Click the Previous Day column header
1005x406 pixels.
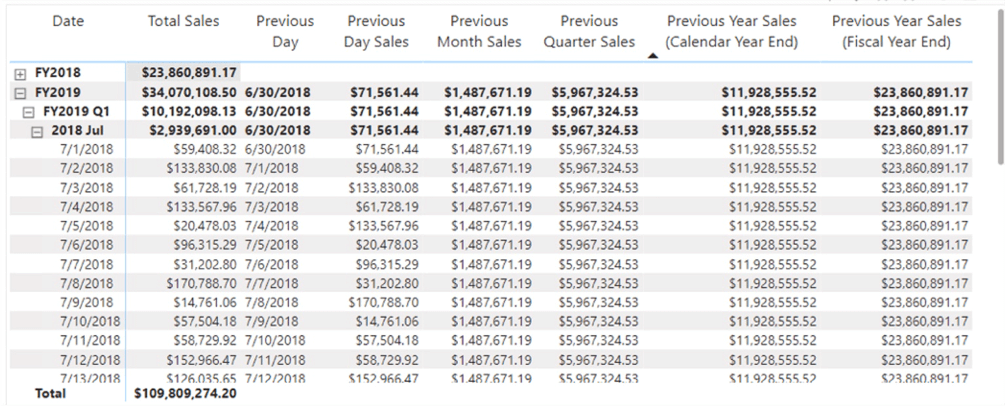[285, 31]
